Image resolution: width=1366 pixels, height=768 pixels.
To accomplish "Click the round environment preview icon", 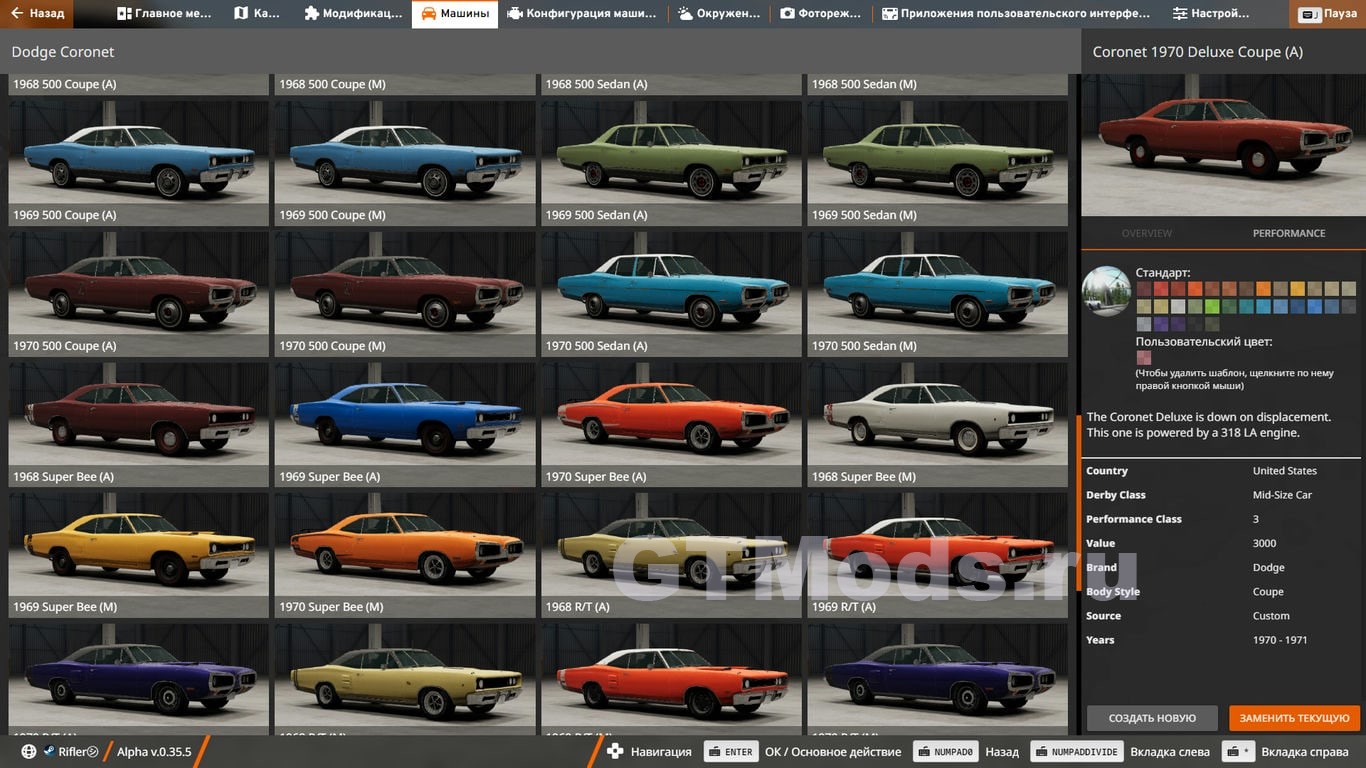I will click(x=1106, y=291).
